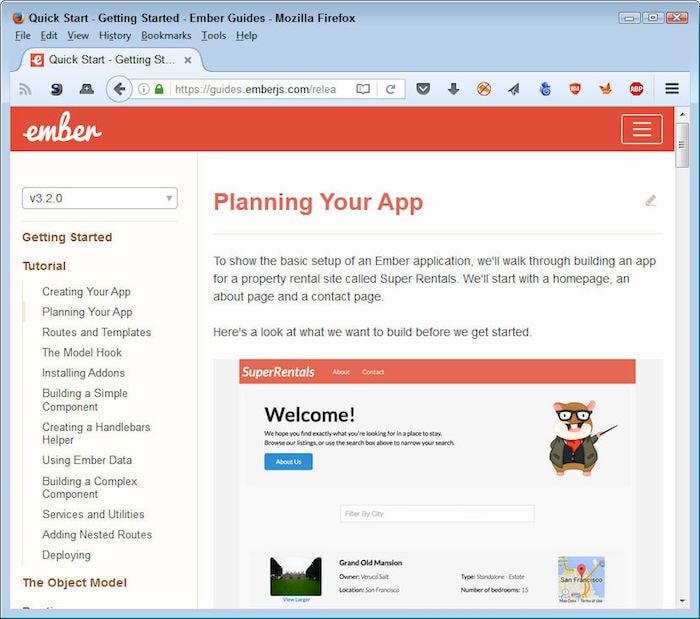Open the Planning Your App sidebar link

[x=87, y=312]
